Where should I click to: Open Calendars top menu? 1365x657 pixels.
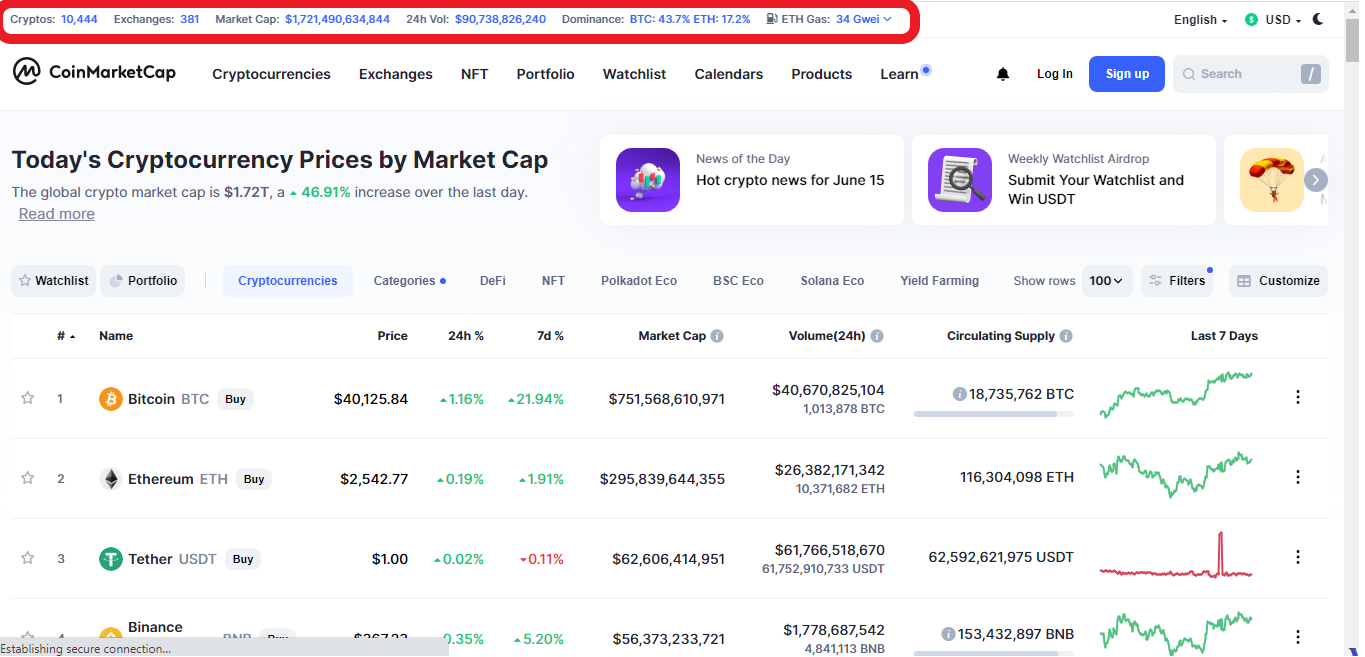(x=729, y=74)
